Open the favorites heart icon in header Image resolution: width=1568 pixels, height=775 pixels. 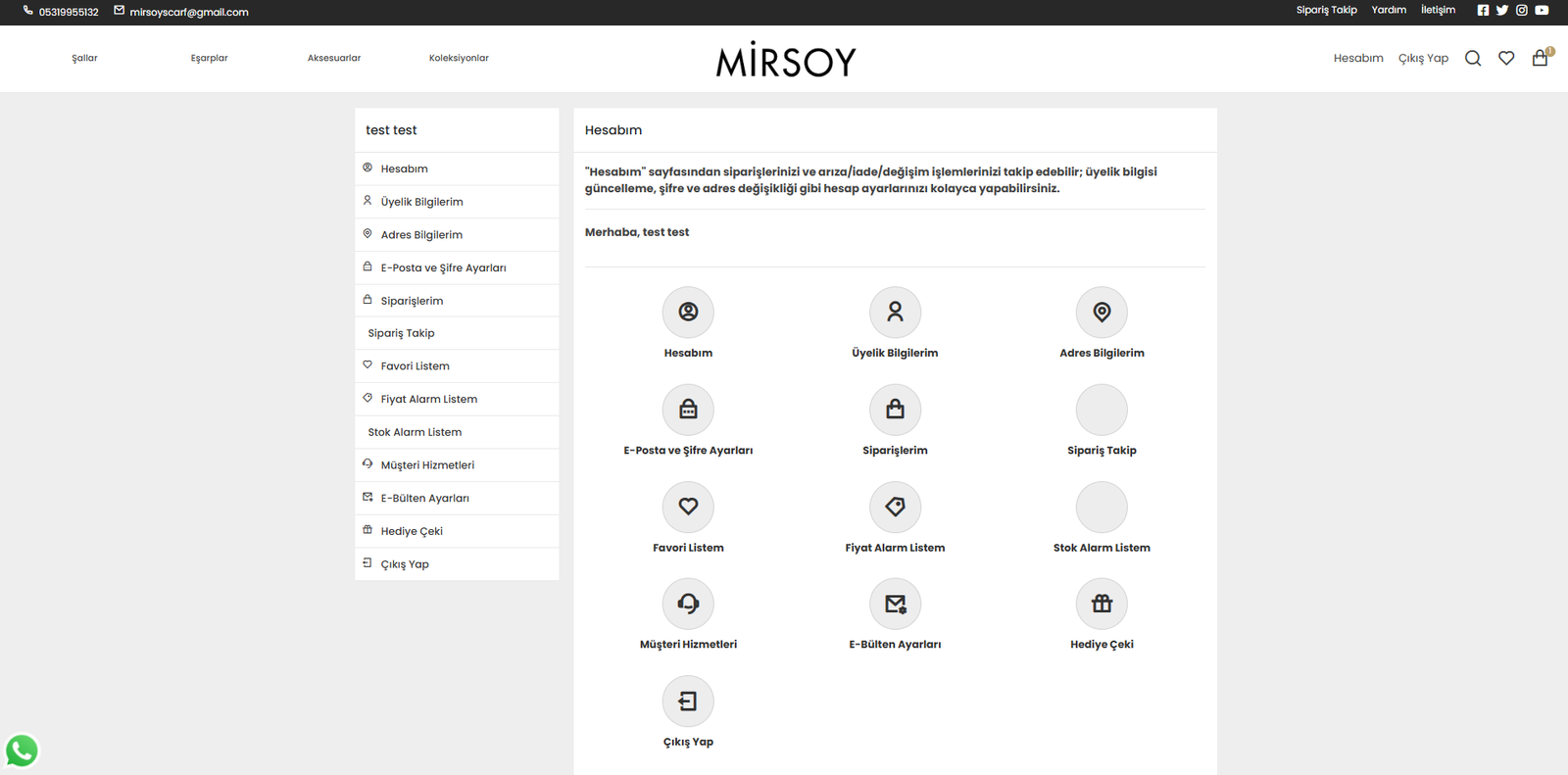[1506, 59]
